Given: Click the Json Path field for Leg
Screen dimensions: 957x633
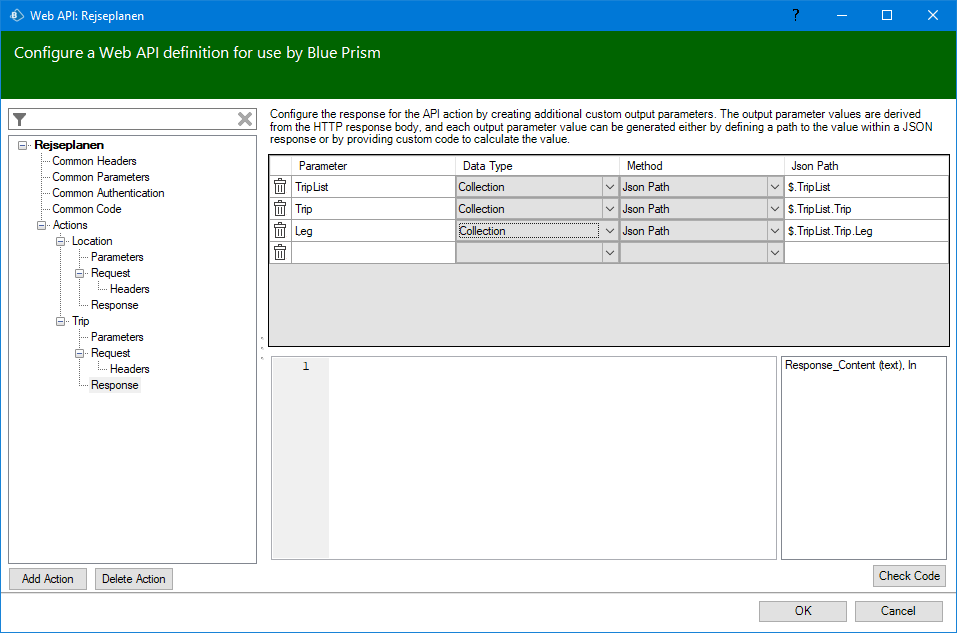Looking at the screenshot, I should click(865, 230).
